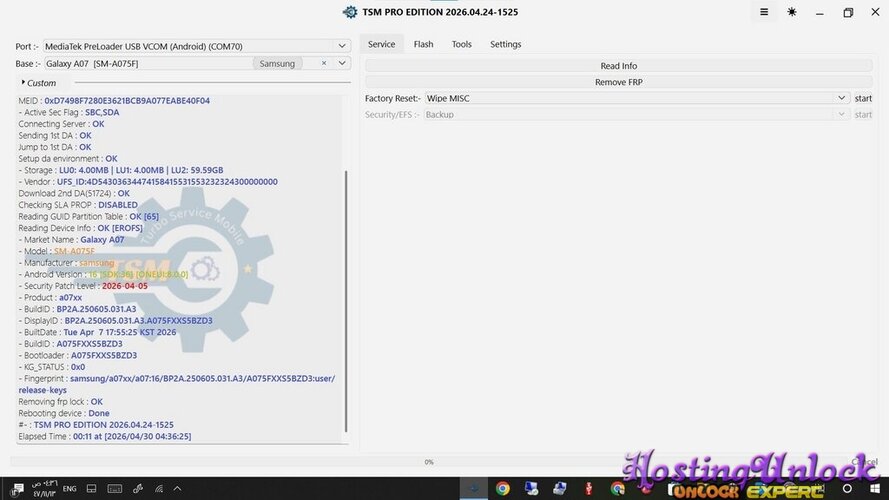Click the 'Product : a07xx' log line
Screen dimensions: 889x500
[50, 298]
